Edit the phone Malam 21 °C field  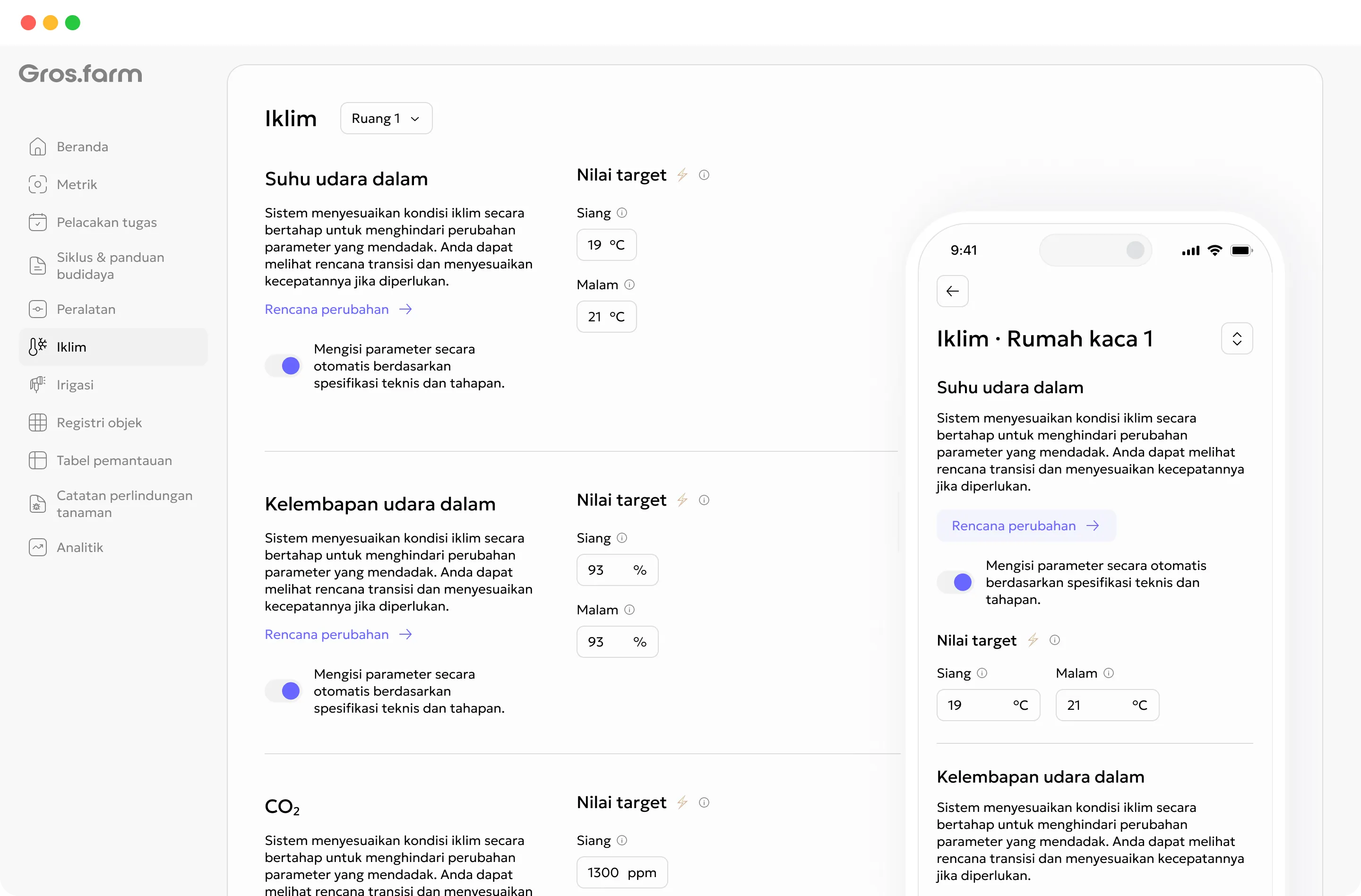click(x=1107, y=705)
